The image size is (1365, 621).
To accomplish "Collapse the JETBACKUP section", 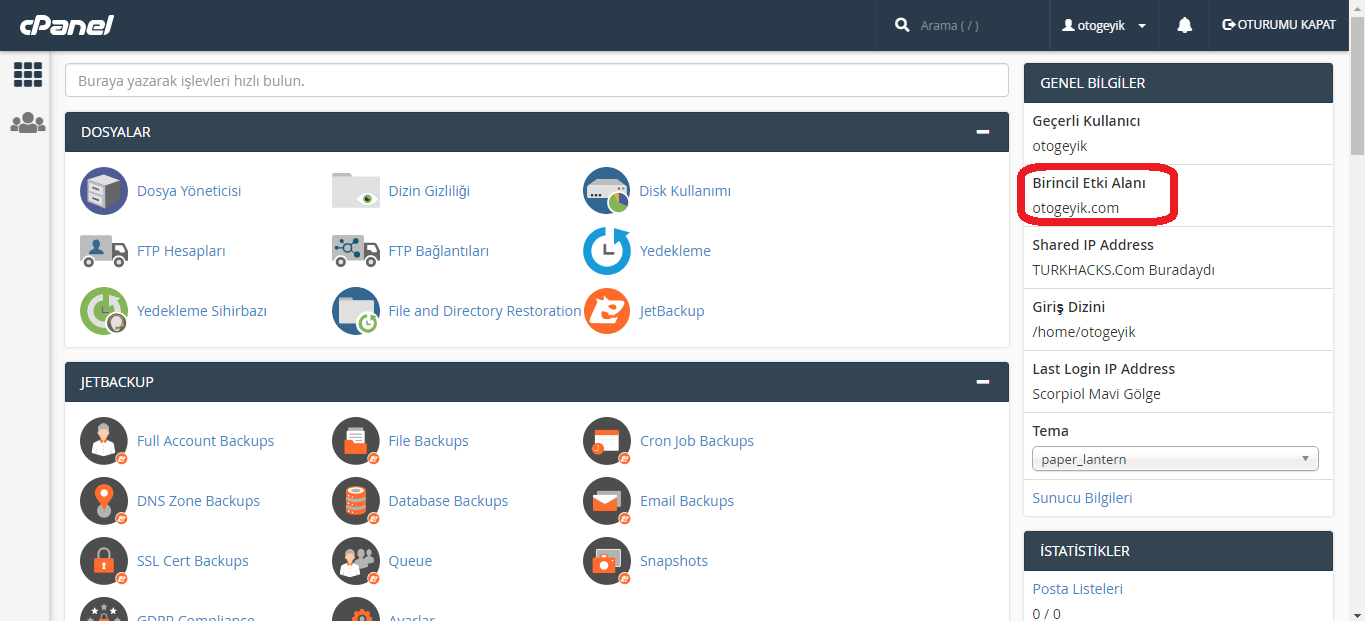I will tap(983, 382).
